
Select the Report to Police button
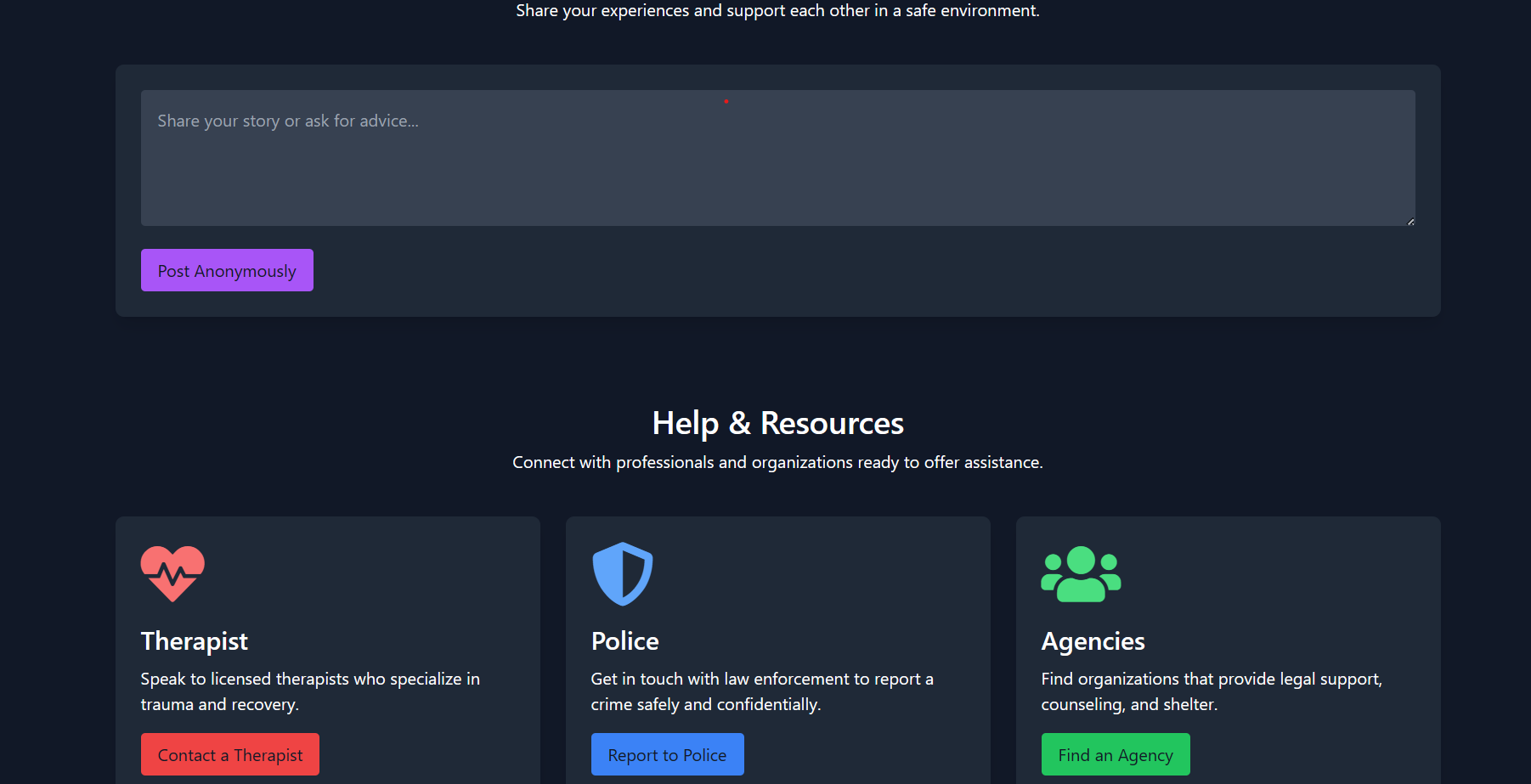click(x=668, y=754)
